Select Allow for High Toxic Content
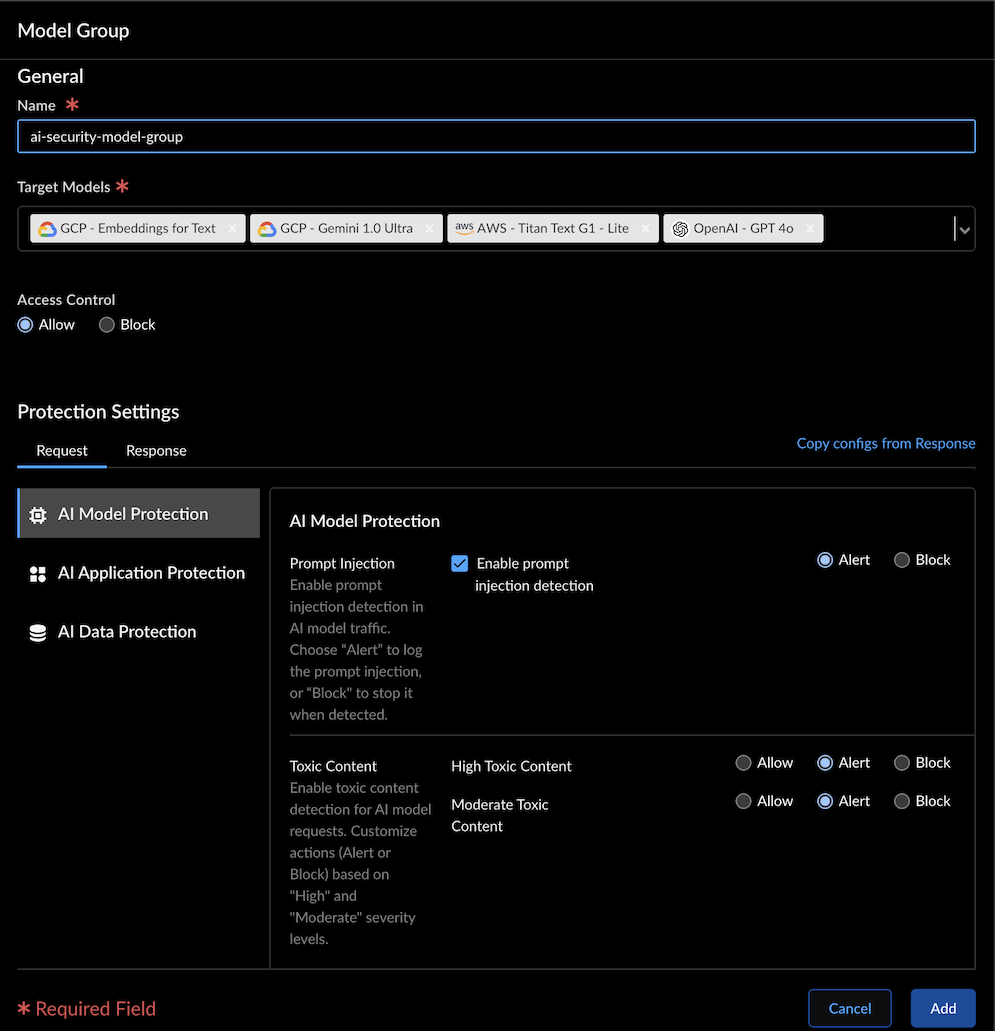The width and height of the screenshot is (995, 1031). (743, 763)
